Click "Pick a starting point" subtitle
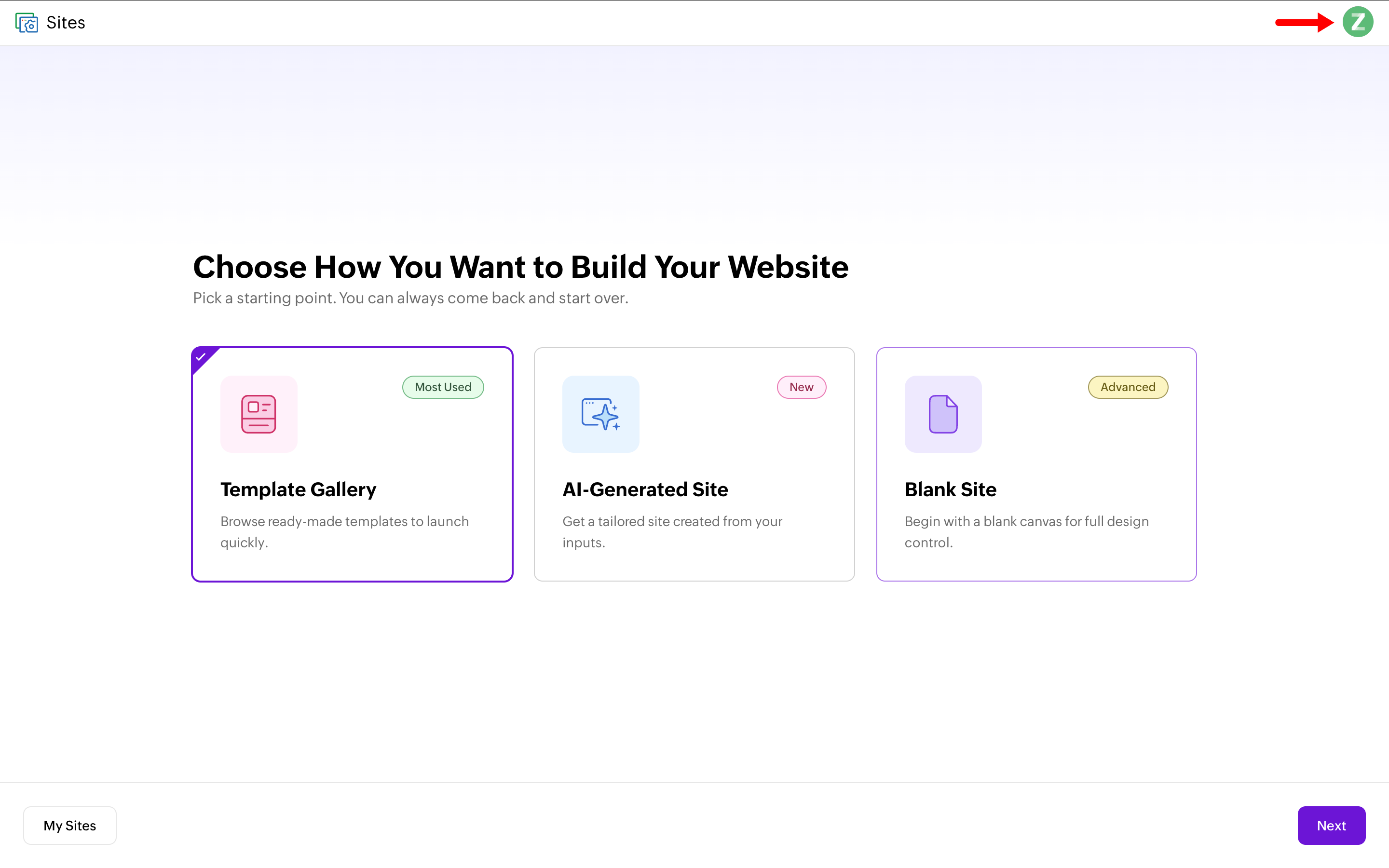 (x=410, y=298)
